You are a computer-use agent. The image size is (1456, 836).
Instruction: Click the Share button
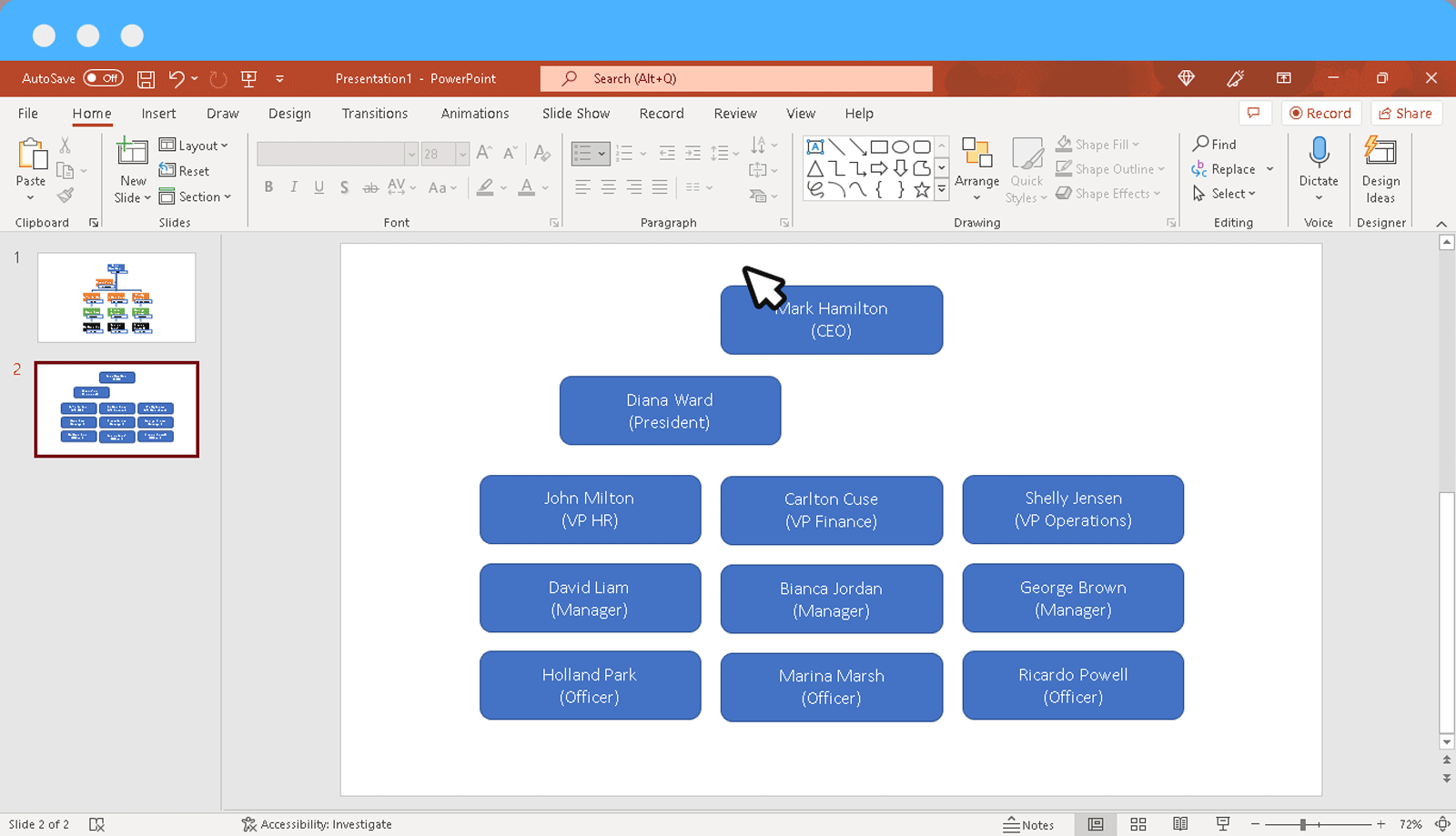[1405, 113]
